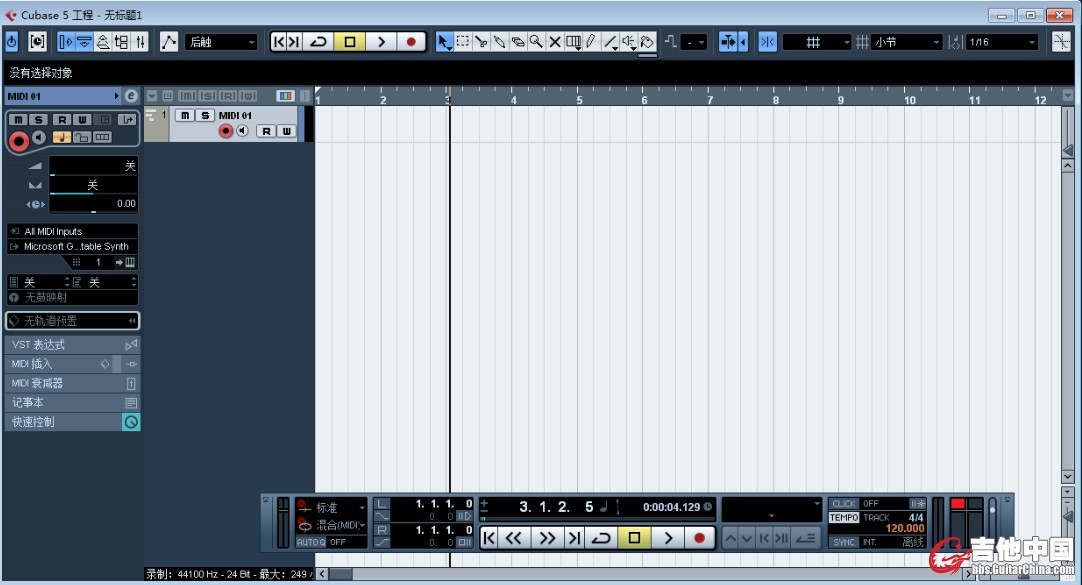This screenshot has height=585, width=1082.
Task: Open the 后触 automation mode dropdown
Action: pyautogui.click(x=222, y=42)
